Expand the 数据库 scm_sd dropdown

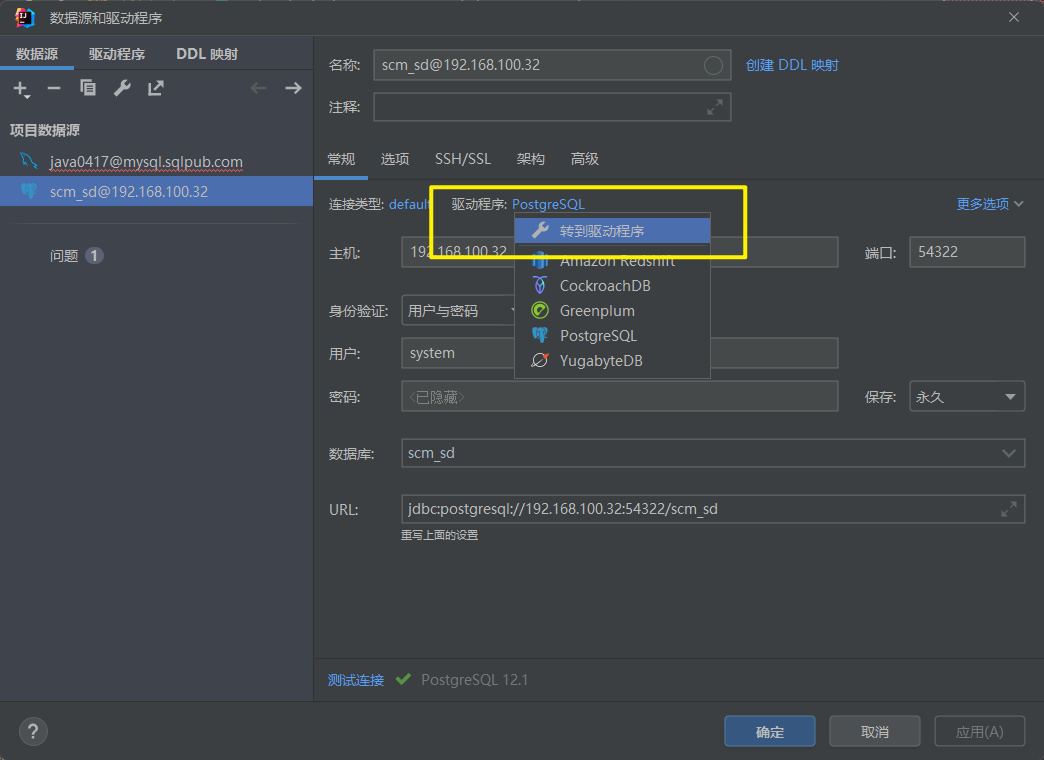(x=1008, y=453)
